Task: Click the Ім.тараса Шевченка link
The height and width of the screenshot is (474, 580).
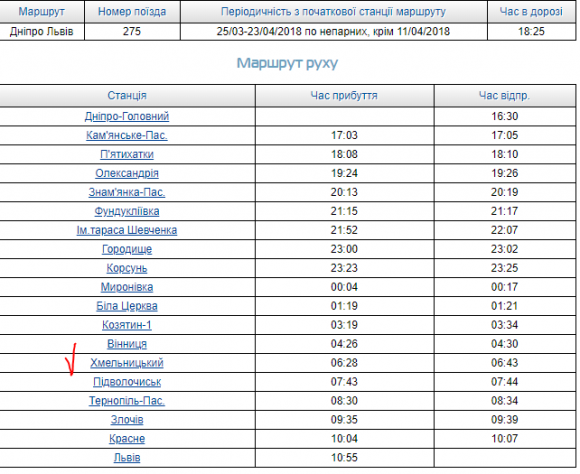Action: (x=127, y=230)
